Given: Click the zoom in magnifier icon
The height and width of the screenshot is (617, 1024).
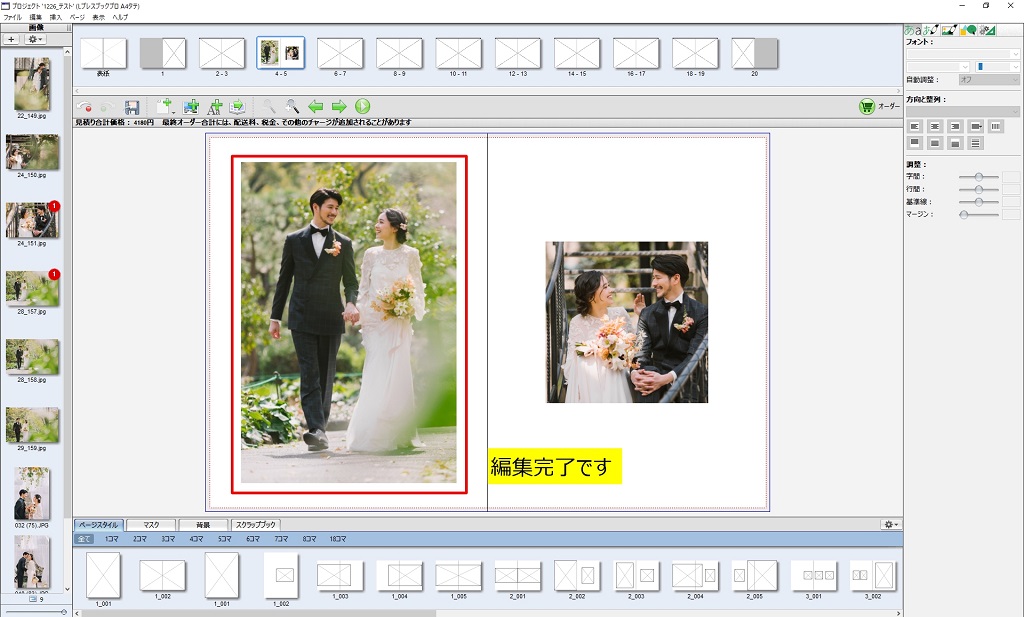Looking at the screenshot, I should [x=292, y=106].
